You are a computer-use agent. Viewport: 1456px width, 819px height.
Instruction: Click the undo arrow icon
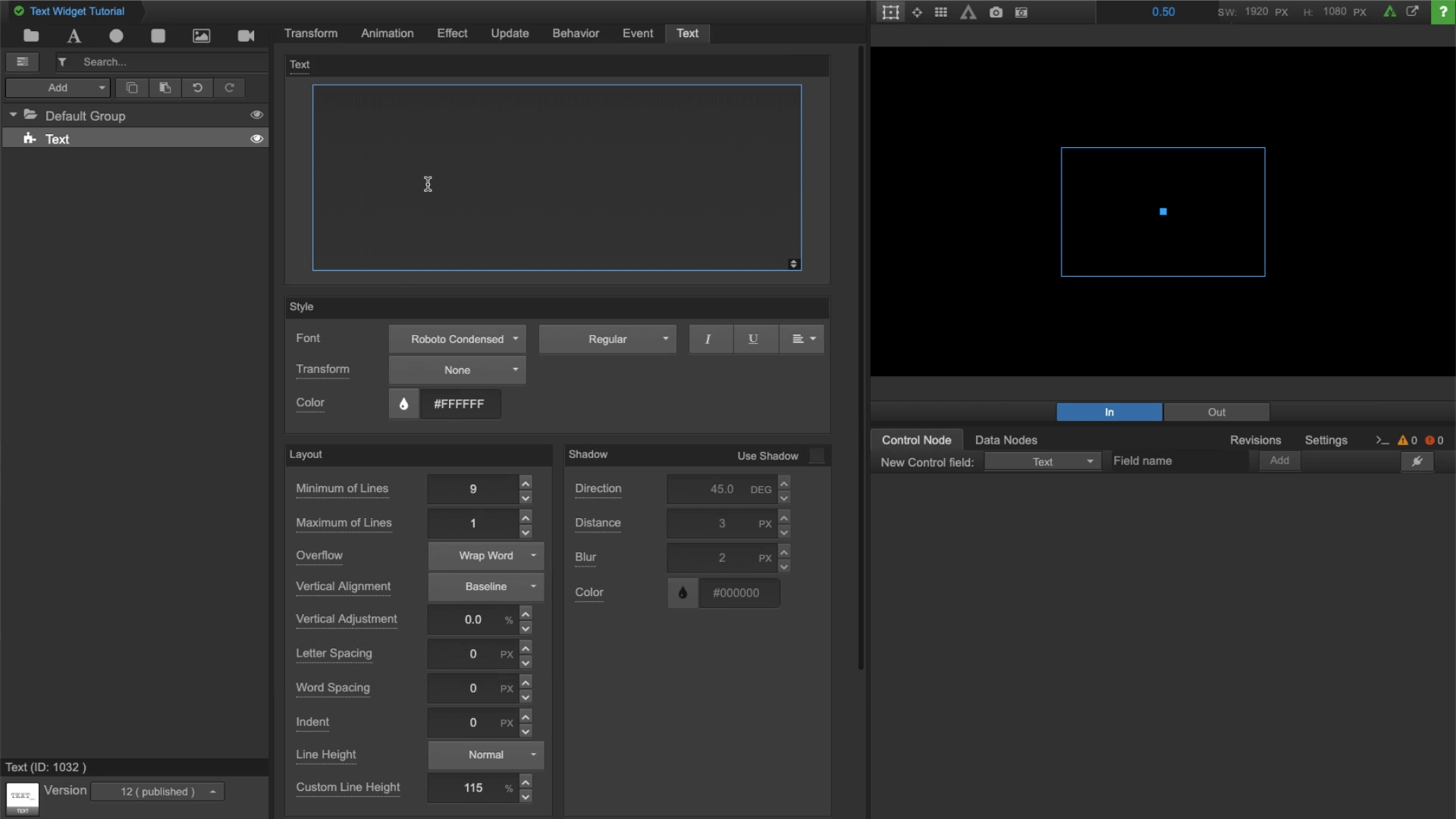[x=197, y=88]
